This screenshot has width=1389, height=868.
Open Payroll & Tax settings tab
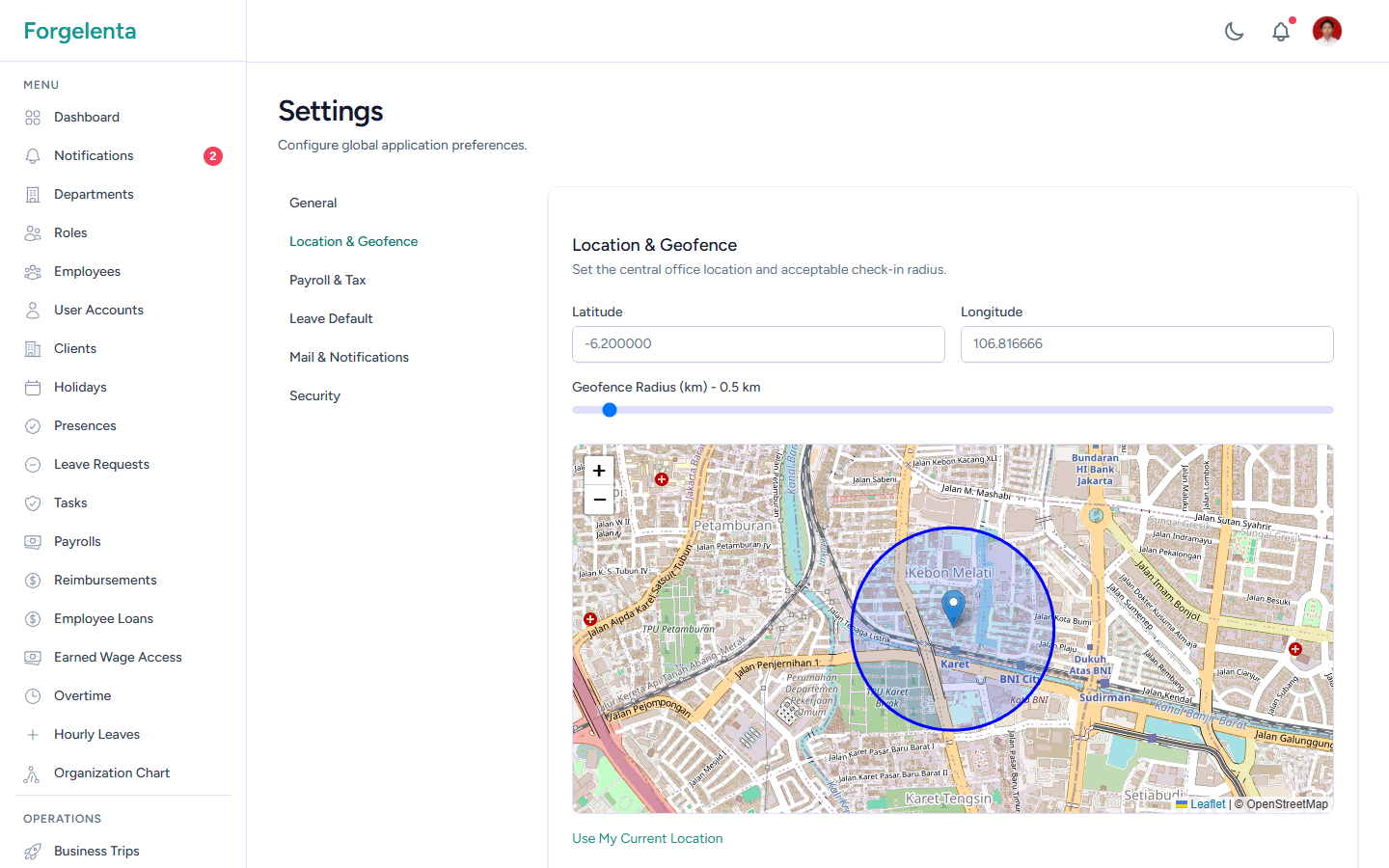click(328, 280)
